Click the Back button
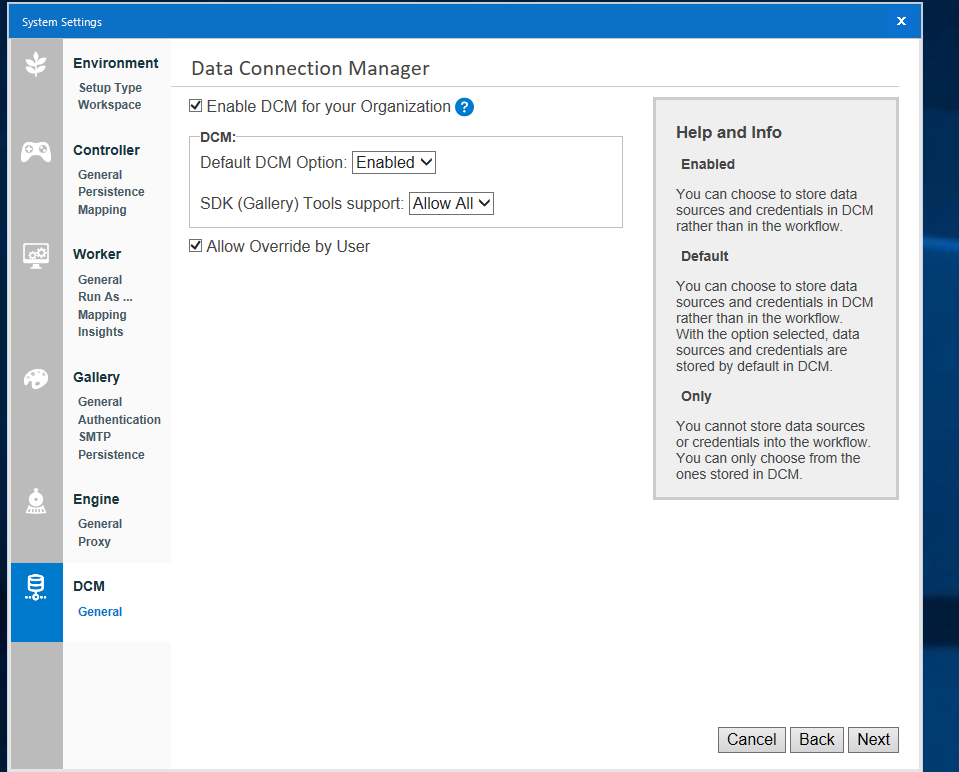This screenshot has width=959, height=772. point(816,739)
